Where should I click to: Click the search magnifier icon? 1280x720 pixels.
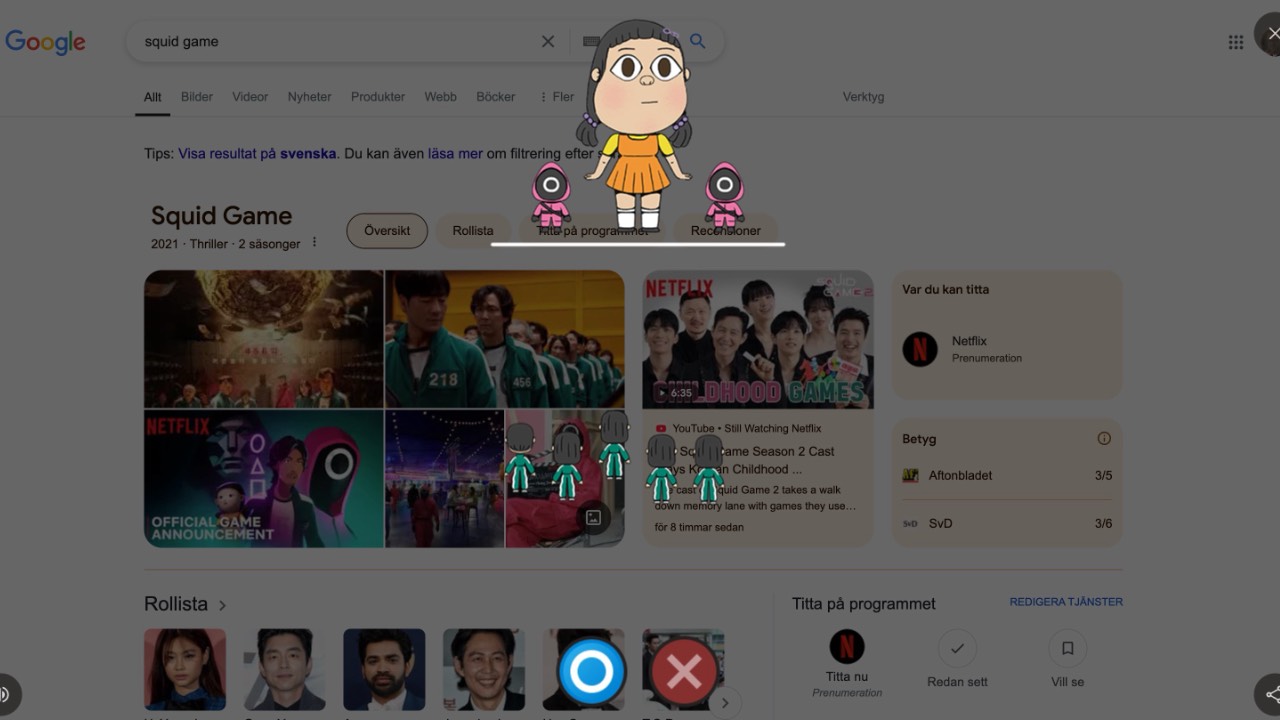[697, 41]
